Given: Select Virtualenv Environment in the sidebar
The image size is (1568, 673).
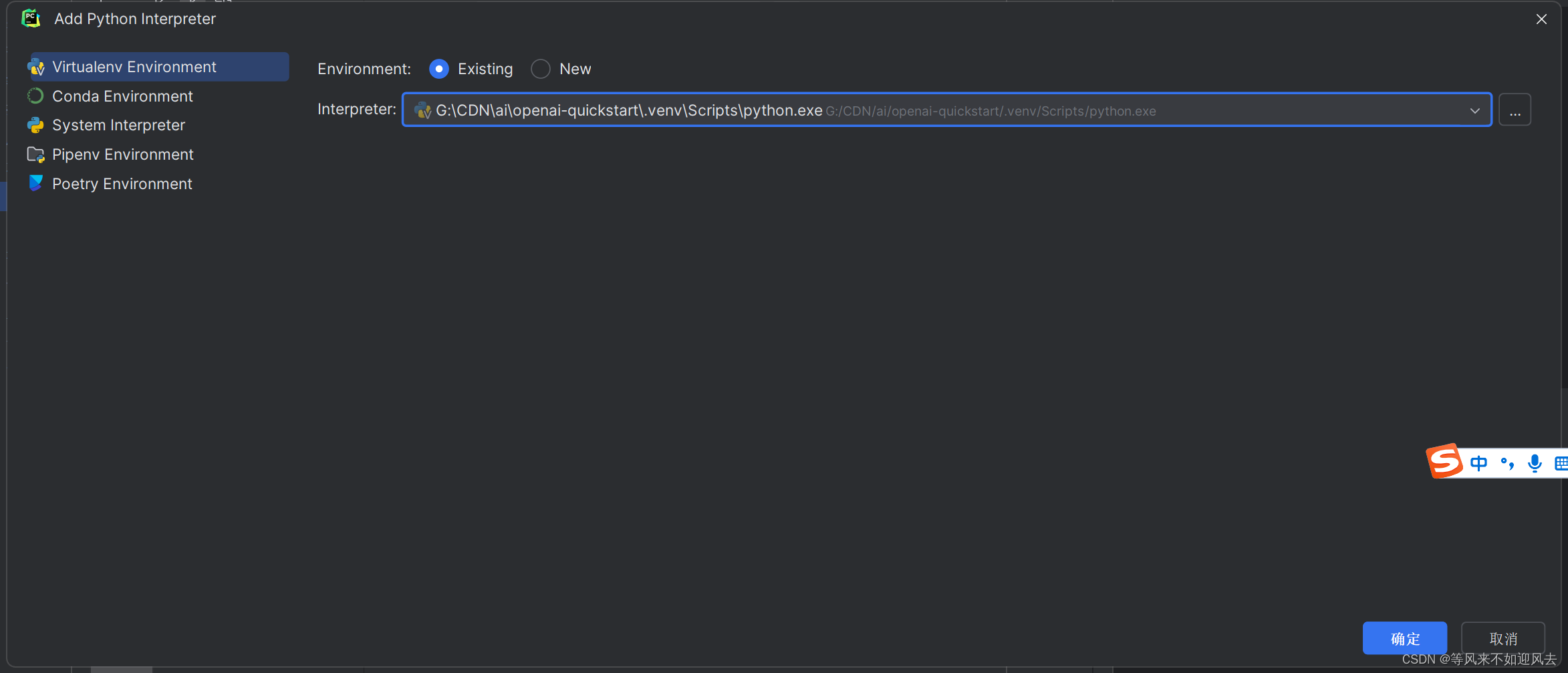Looking at the screenshot, I should coord(159,67).
